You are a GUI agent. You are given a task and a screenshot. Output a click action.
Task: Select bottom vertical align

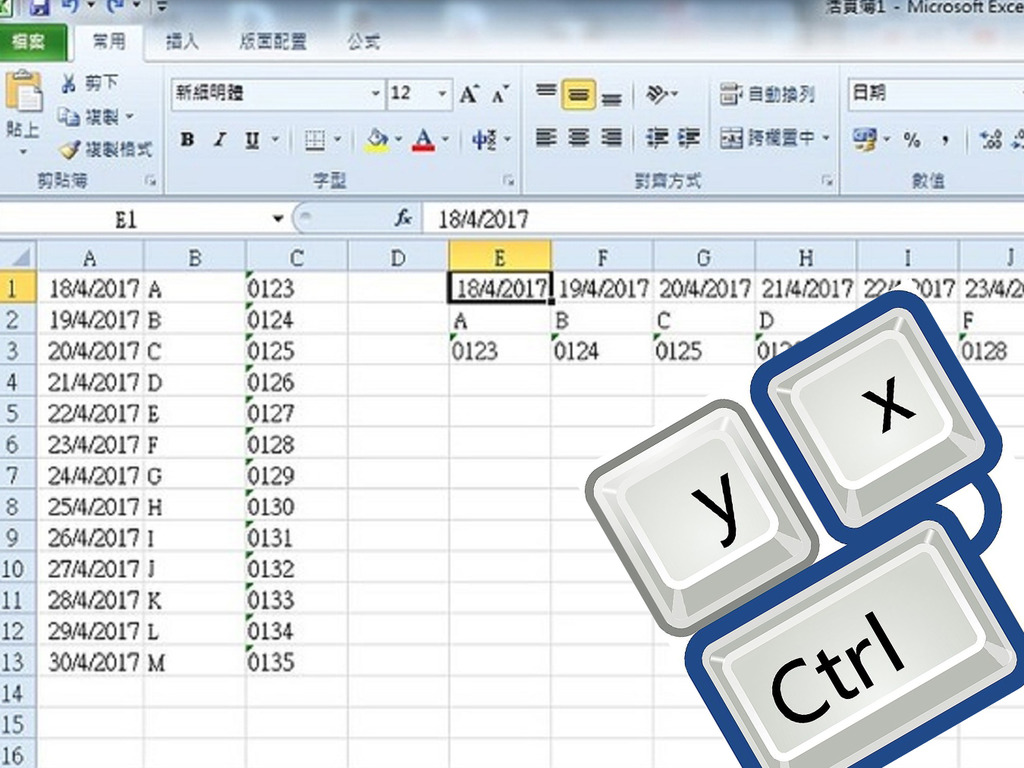[611, 98]
